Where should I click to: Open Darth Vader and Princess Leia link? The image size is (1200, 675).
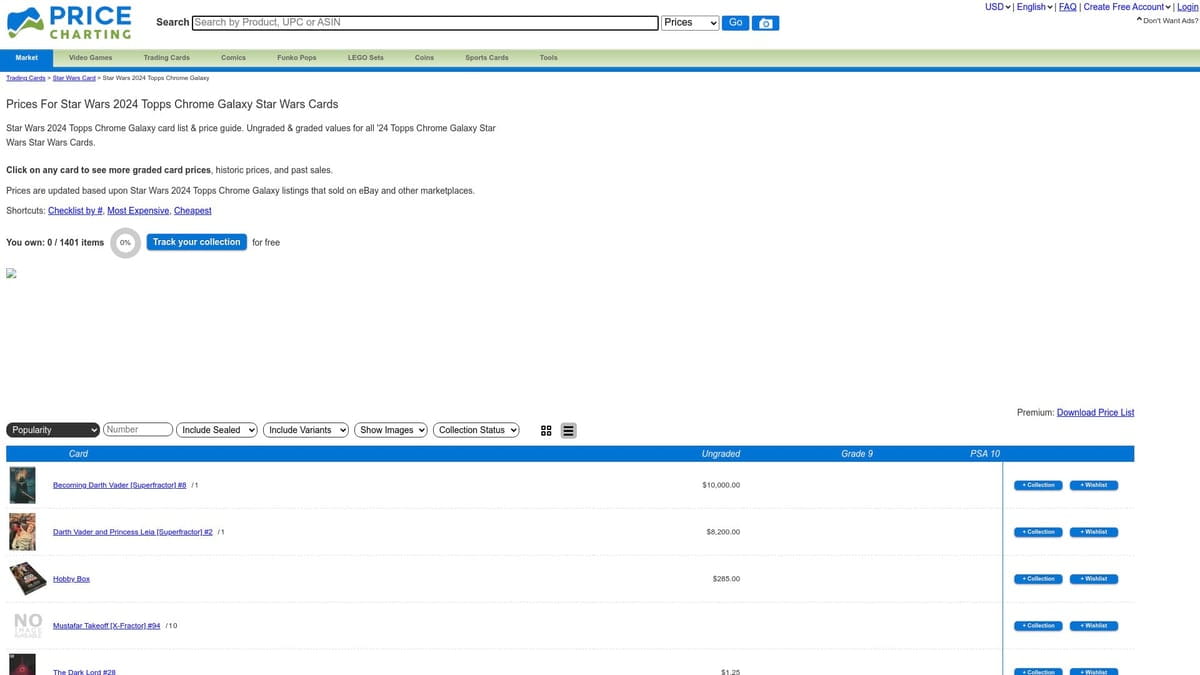click(133, 532)
